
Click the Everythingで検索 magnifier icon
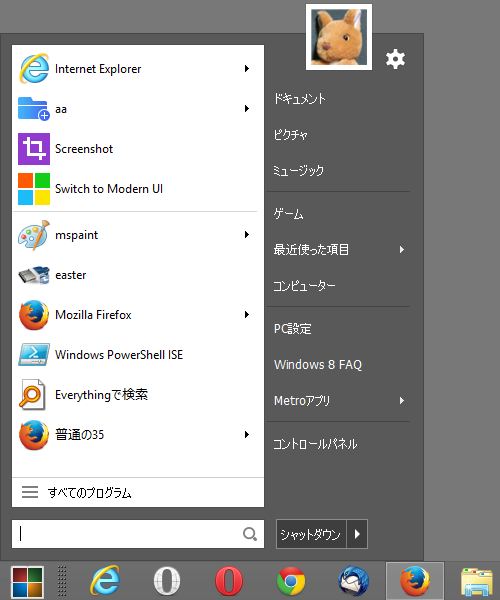click(33, 395)
